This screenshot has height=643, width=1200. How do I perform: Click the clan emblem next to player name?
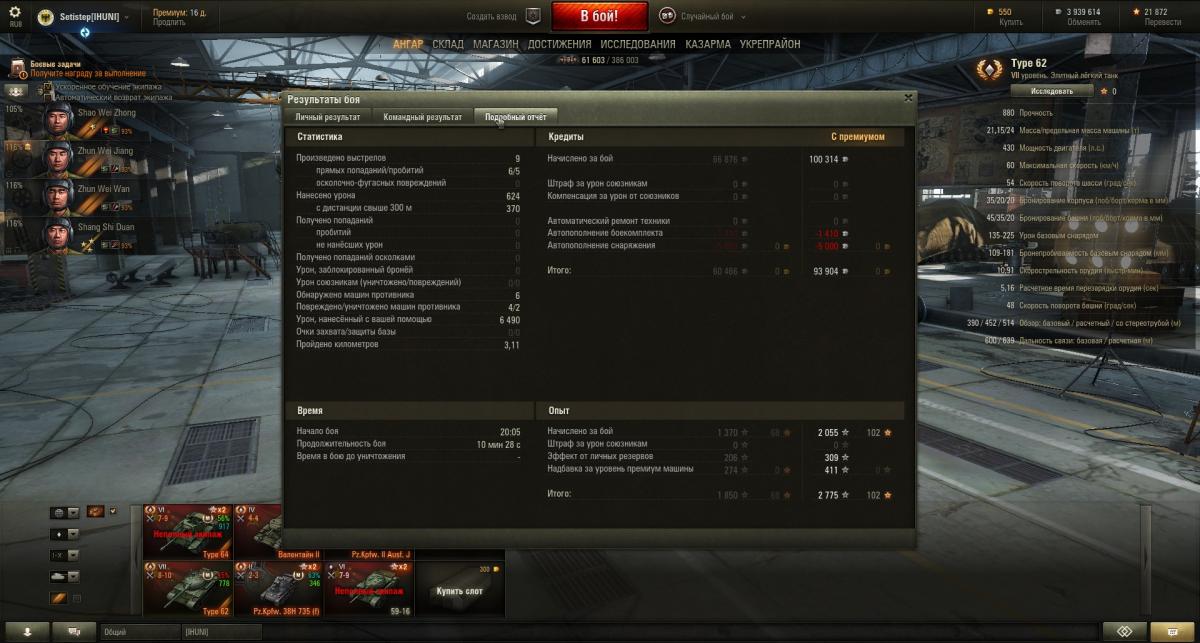(x=44, y=17)
